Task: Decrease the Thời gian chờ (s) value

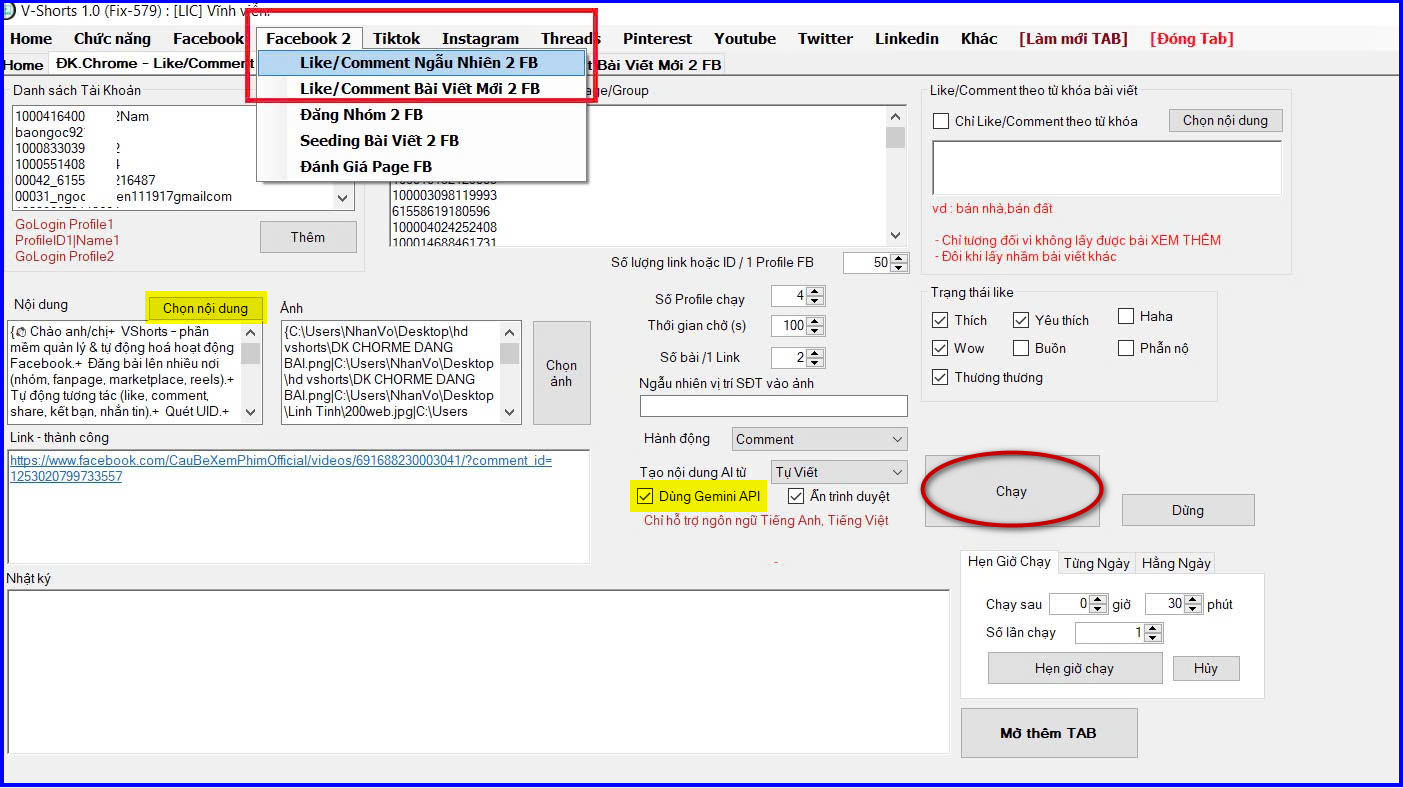Action: [815, 331]
